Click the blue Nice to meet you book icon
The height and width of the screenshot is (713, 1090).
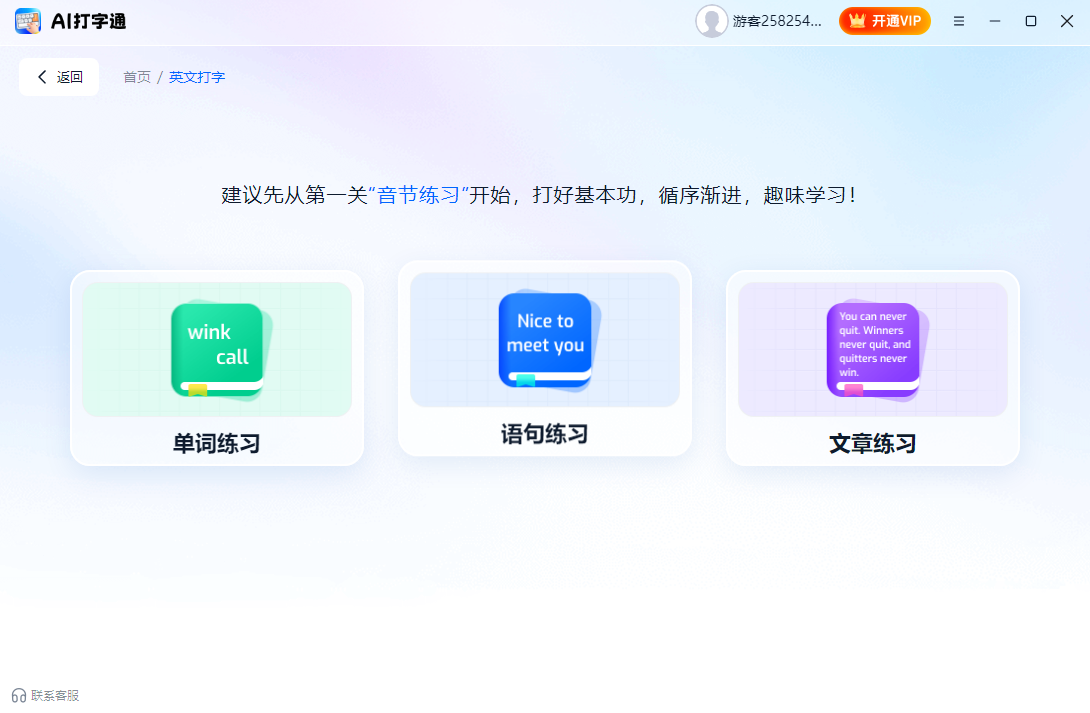pyautogui.click(x=545, y=339)
